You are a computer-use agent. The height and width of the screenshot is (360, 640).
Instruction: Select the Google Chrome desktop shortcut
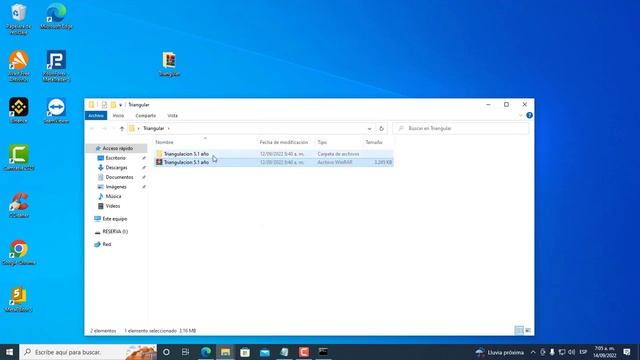tap(18, 252)
